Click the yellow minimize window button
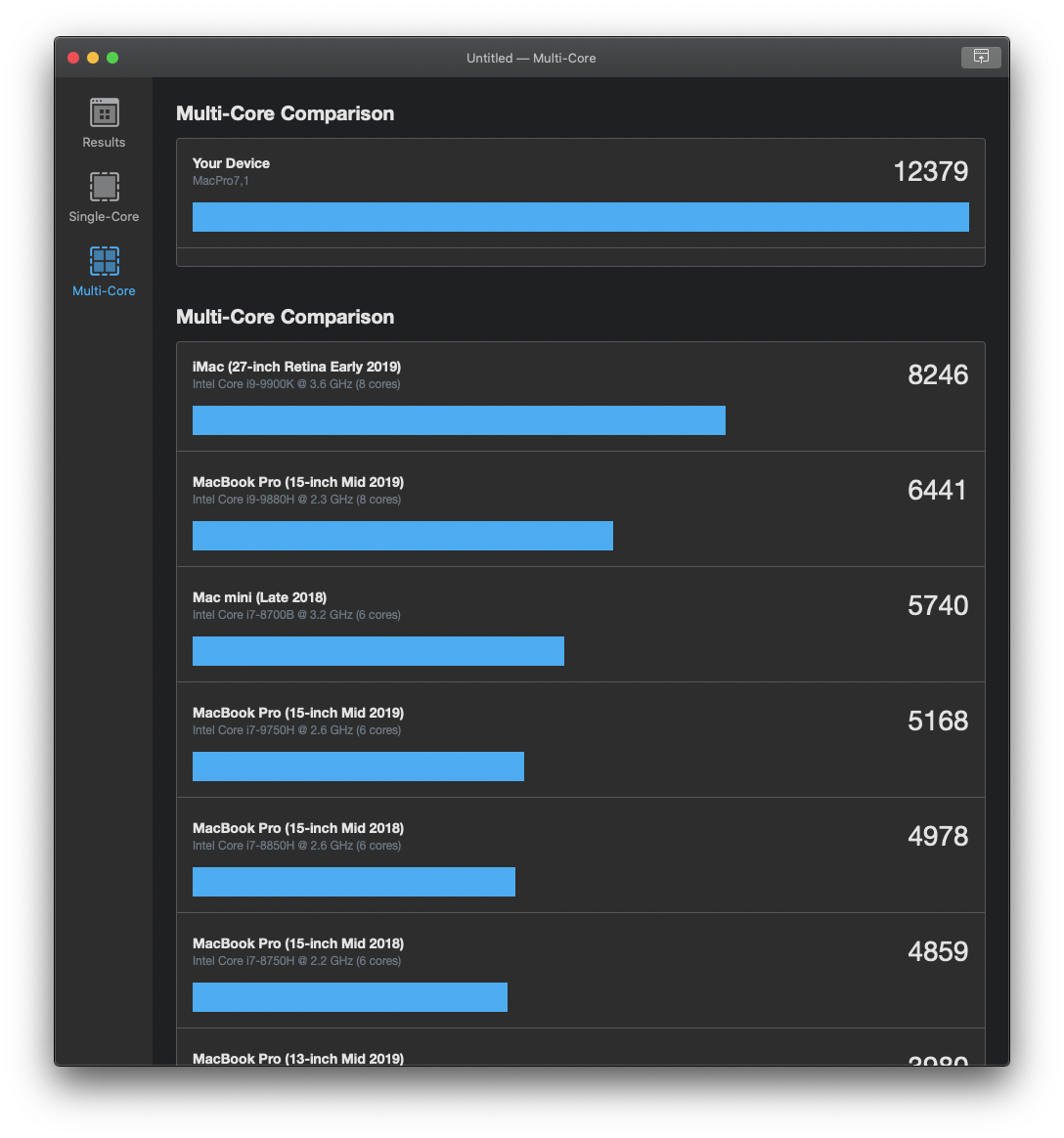Viewport: 1064px width, 1138px height. pos(93,58)
